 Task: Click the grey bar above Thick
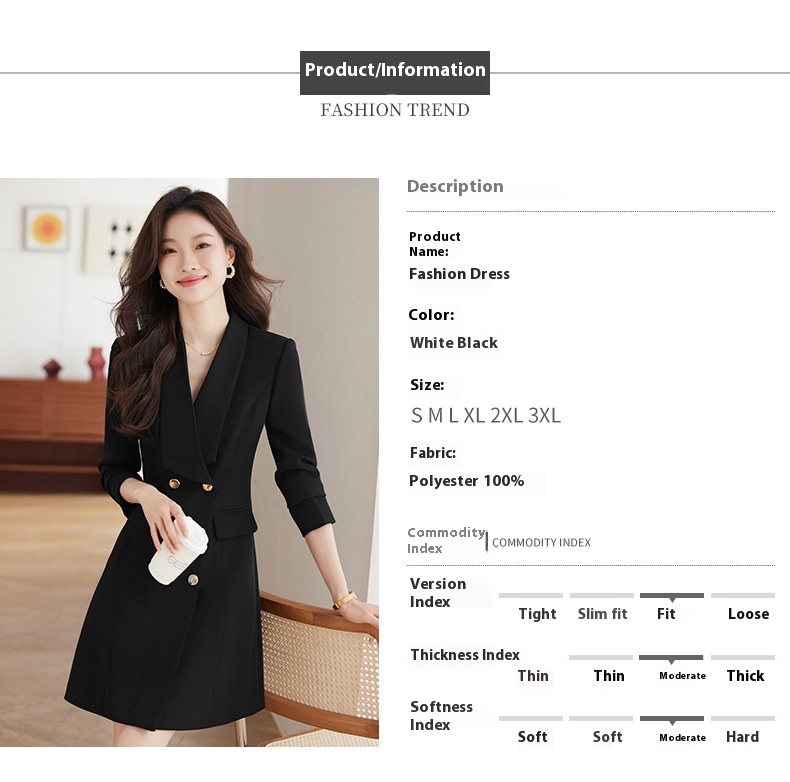743,658
